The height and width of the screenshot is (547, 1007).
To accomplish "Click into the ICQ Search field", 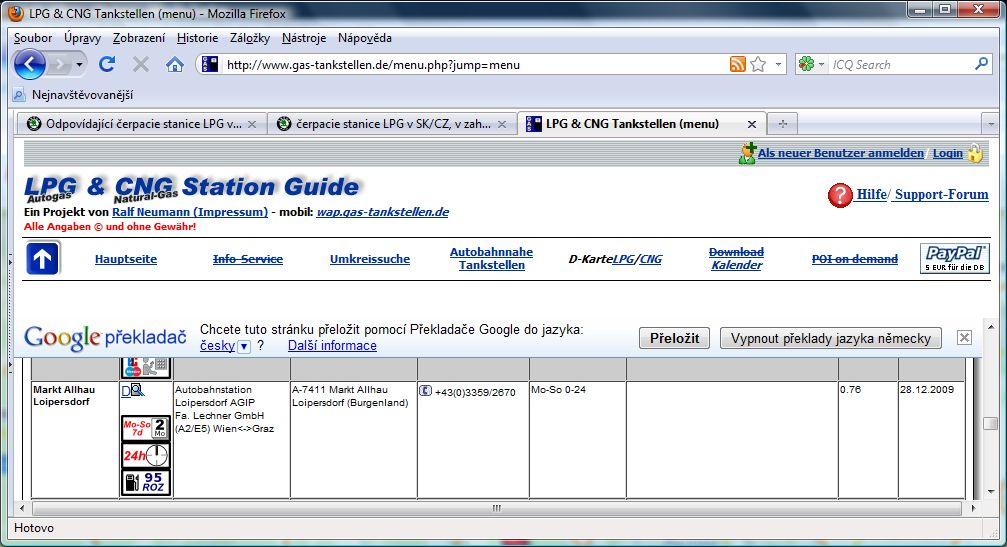I will click(x=899, y=64).
